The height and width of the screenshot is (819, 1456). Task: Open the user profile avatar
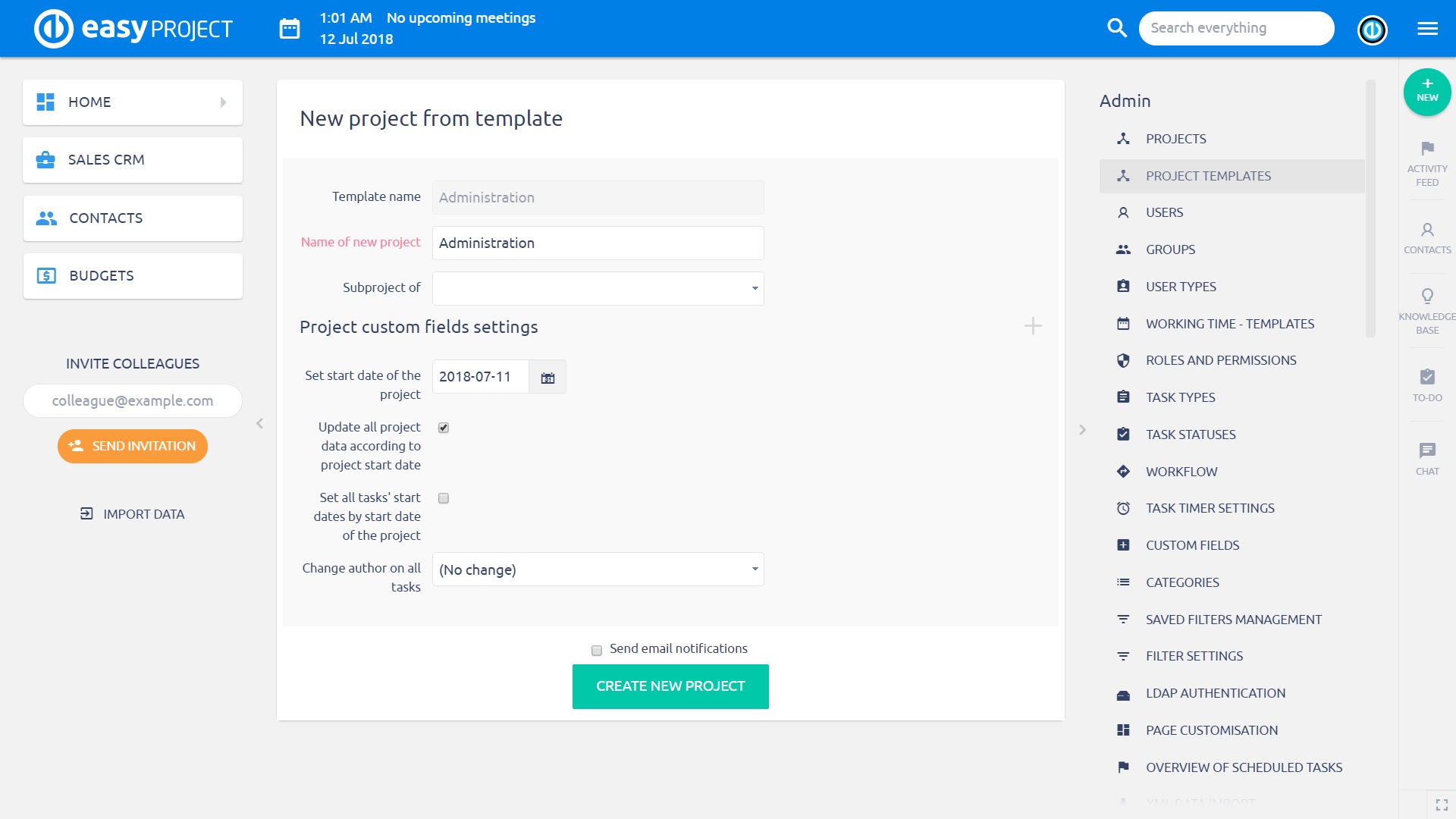[x=1372, y=30]
